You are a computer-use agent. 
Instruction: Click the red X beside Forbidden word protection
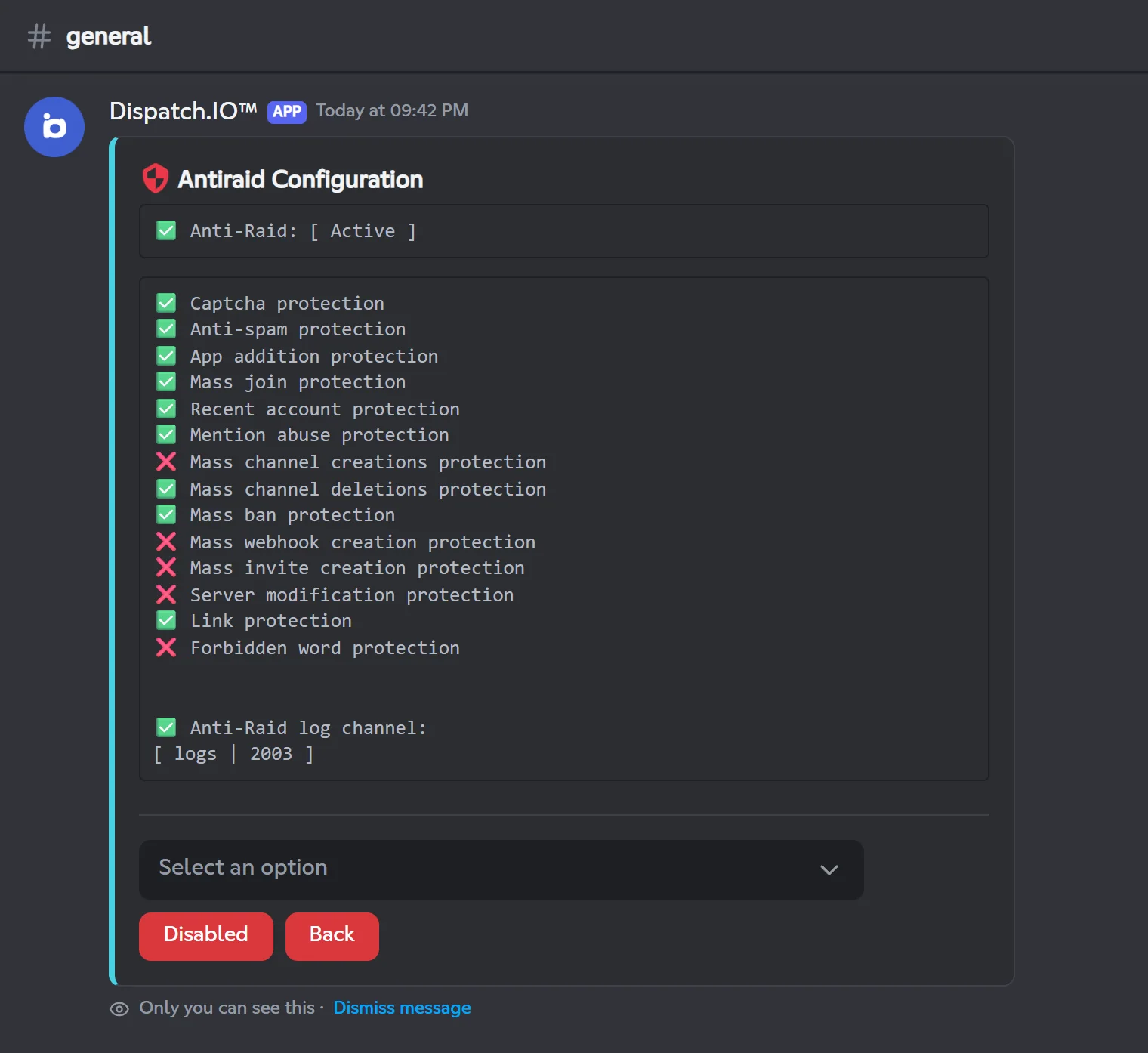coord(166,647)
